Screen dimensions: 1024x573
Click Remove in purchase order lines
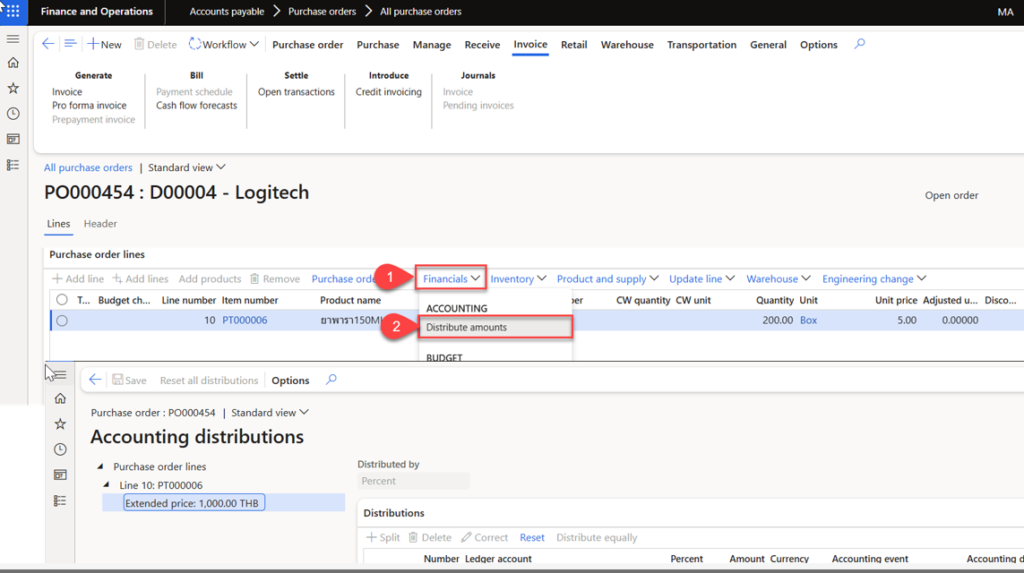pyautogui.click(x=275, y=279)
